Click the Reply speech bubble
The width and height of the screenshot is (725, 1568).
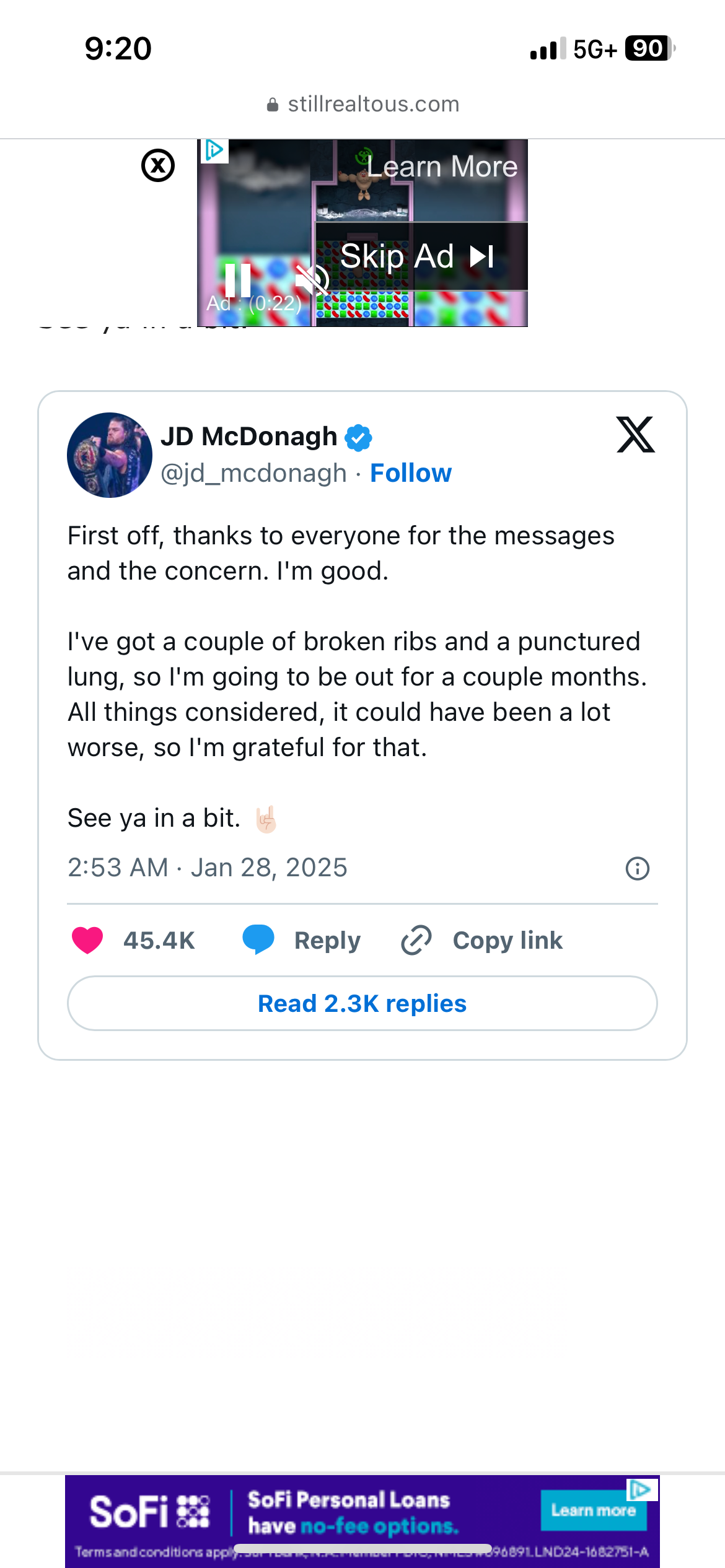click(x=258, y=940)
